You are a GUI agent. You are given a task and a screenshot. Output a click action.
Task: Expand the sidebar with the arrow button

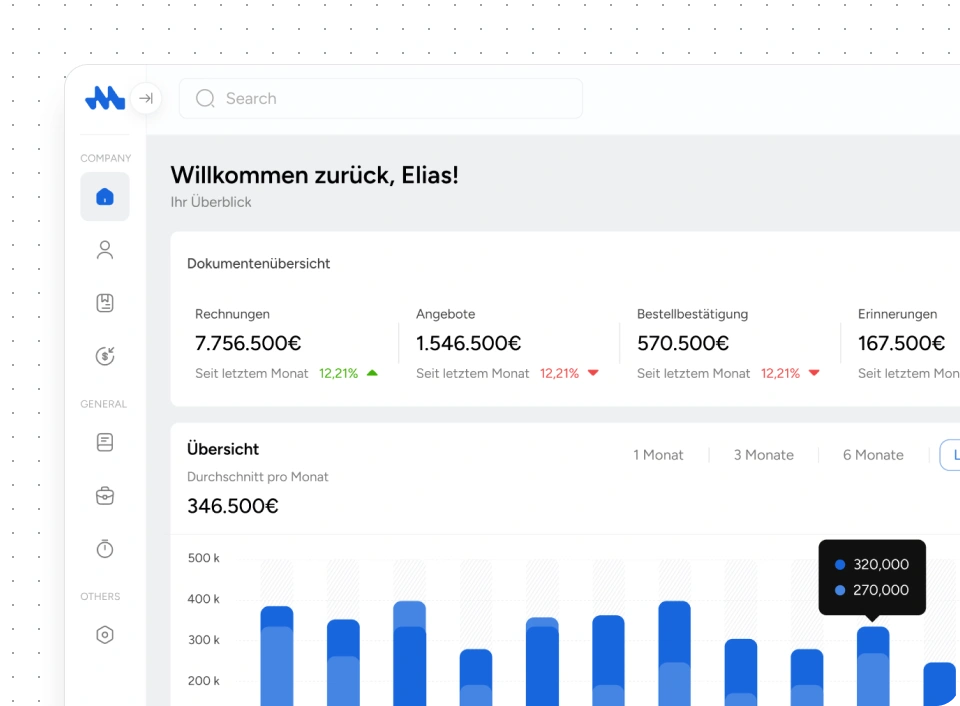click(146, 98)
